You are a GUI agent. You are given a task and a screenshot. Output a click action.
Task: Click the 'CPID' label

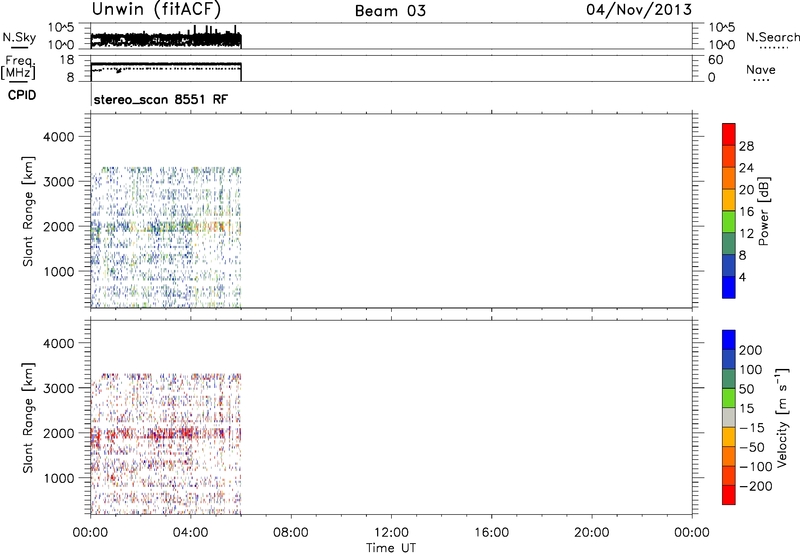(x=22, y=95)
